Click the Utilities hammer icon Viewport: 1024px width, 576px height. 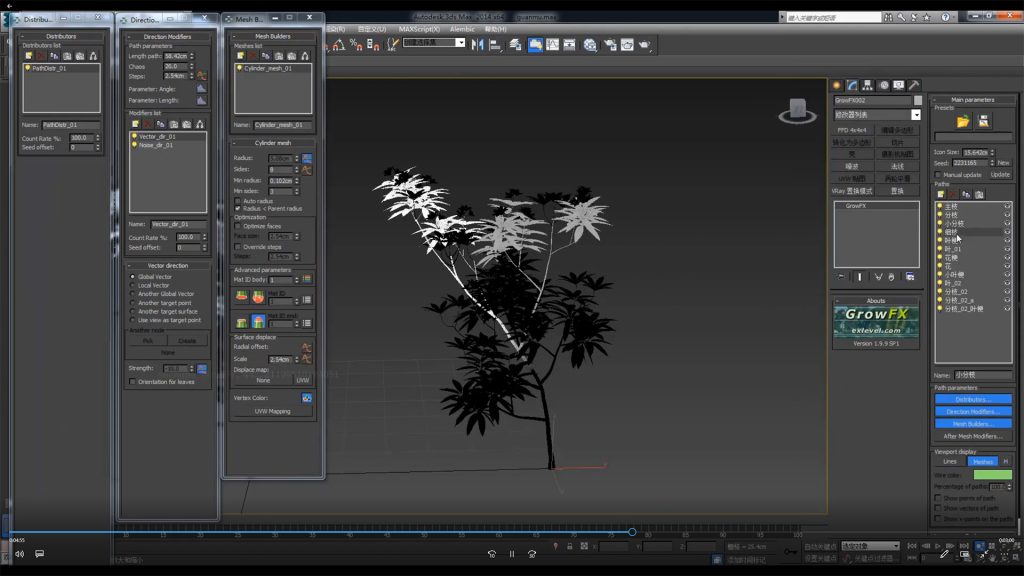coord(914,86)
